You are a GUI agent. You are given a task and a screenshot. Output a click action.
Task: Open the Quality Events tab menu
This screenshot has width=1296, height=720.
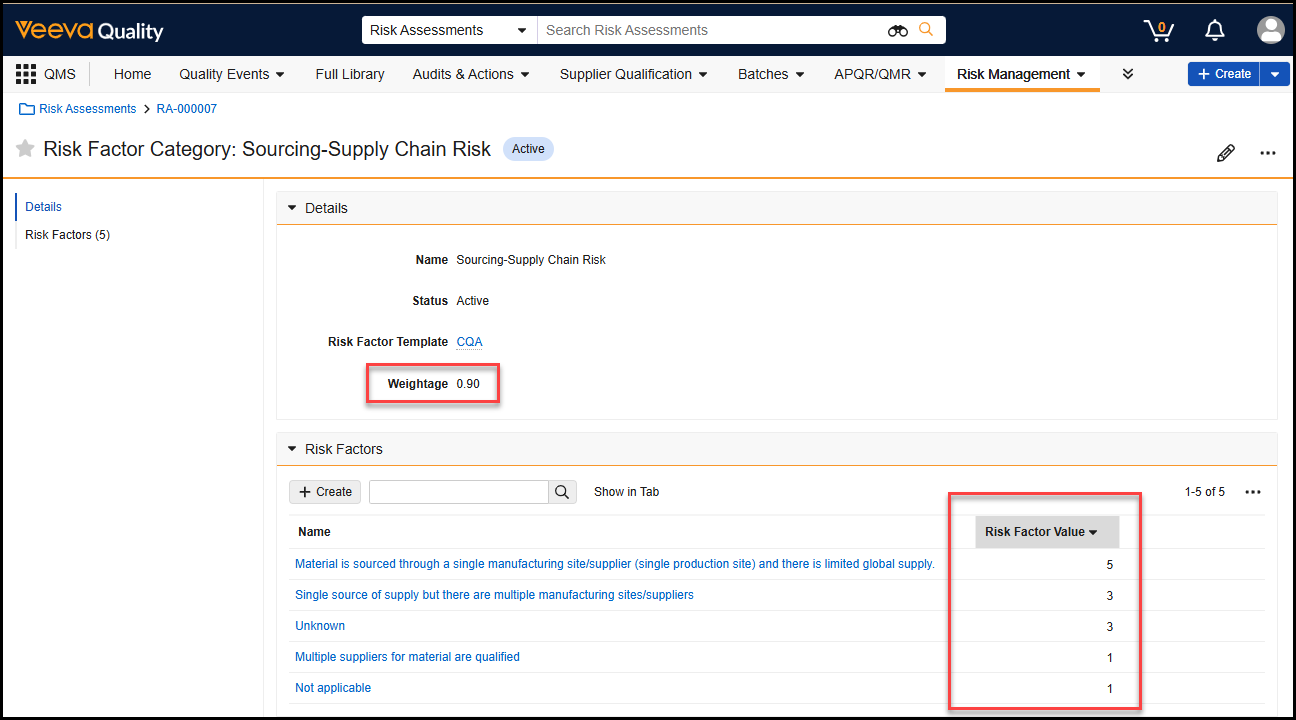pyautogui.click(x=232, y=74)
